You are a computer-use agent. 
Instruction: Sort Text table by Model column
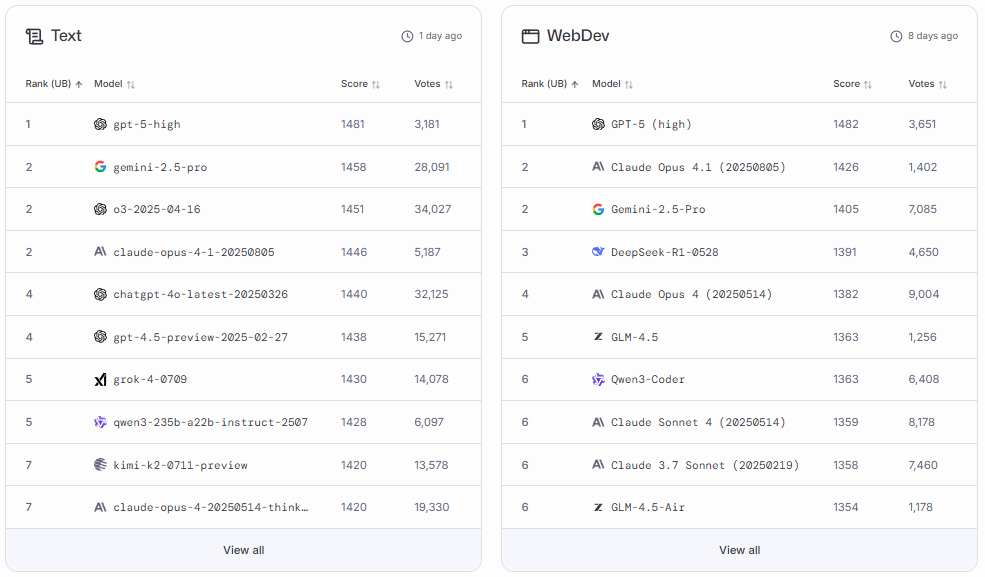[x=114, y=84]
